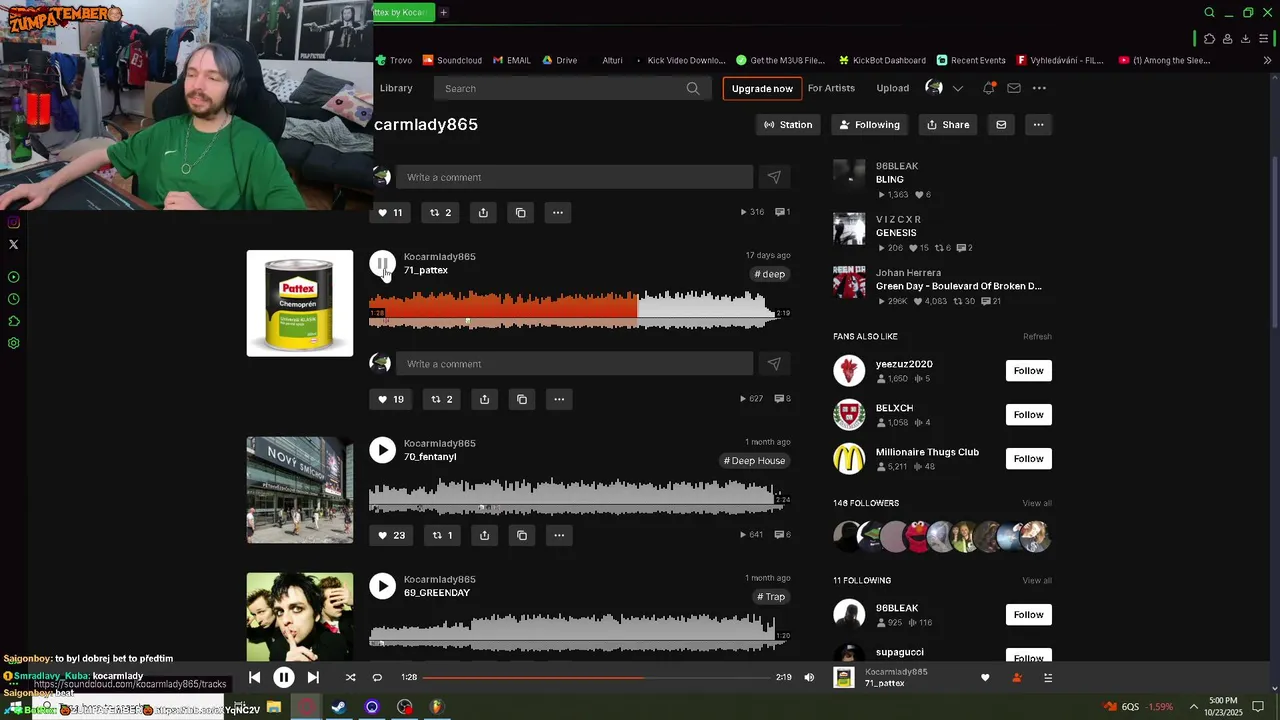Follow BELXCH
The image size is (1280, 720).
(x=1028, y=415)
